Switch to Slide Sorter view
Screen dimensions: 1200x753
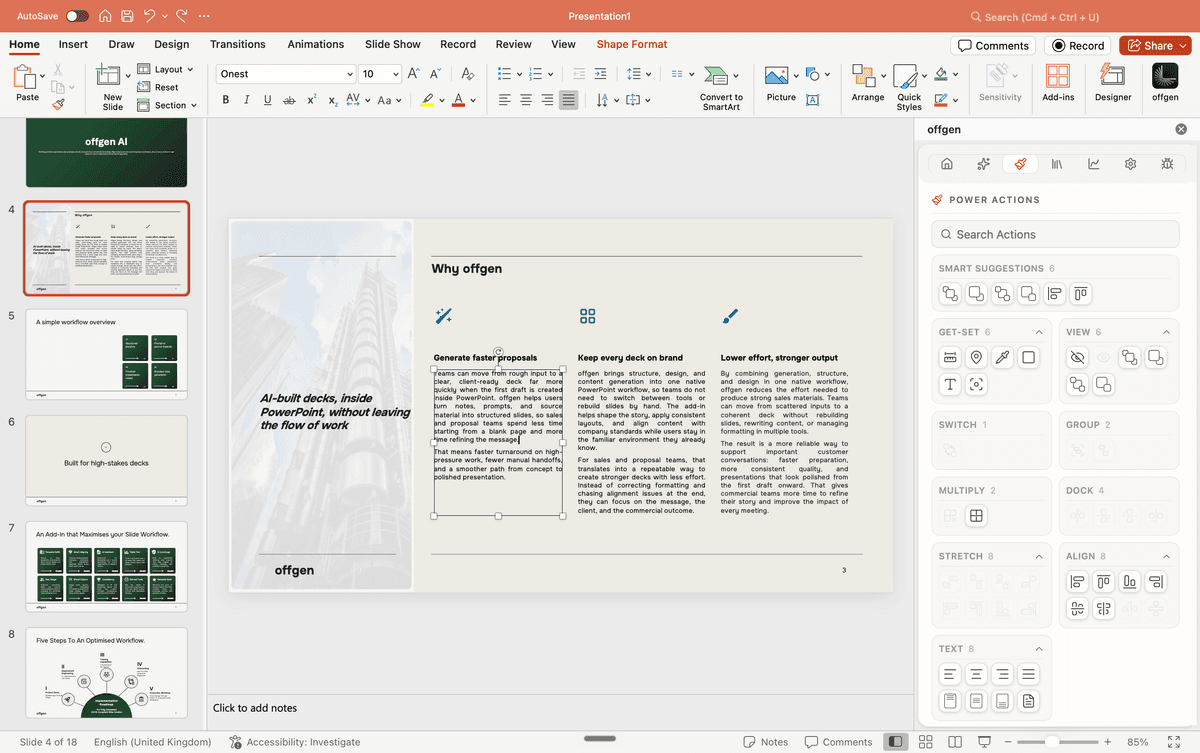926,742
